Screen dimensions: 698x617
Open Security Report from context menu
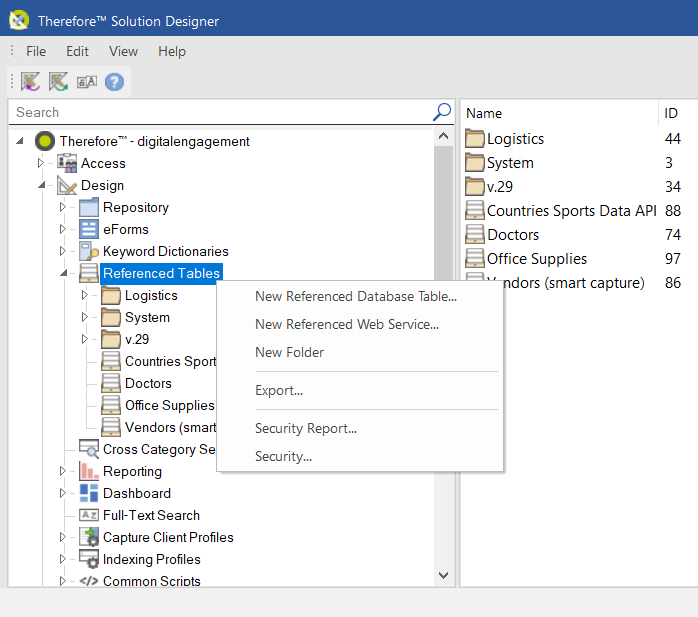(360, 428)
